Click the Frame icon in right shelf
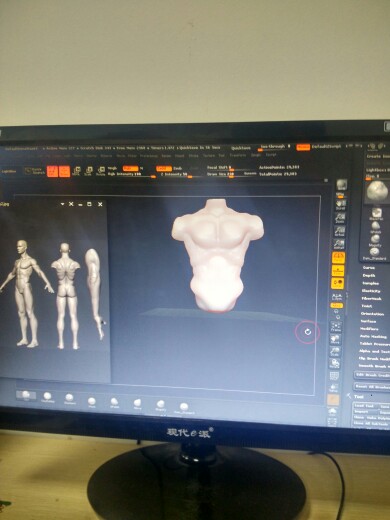The image size is (390, 520). (336, 326)
